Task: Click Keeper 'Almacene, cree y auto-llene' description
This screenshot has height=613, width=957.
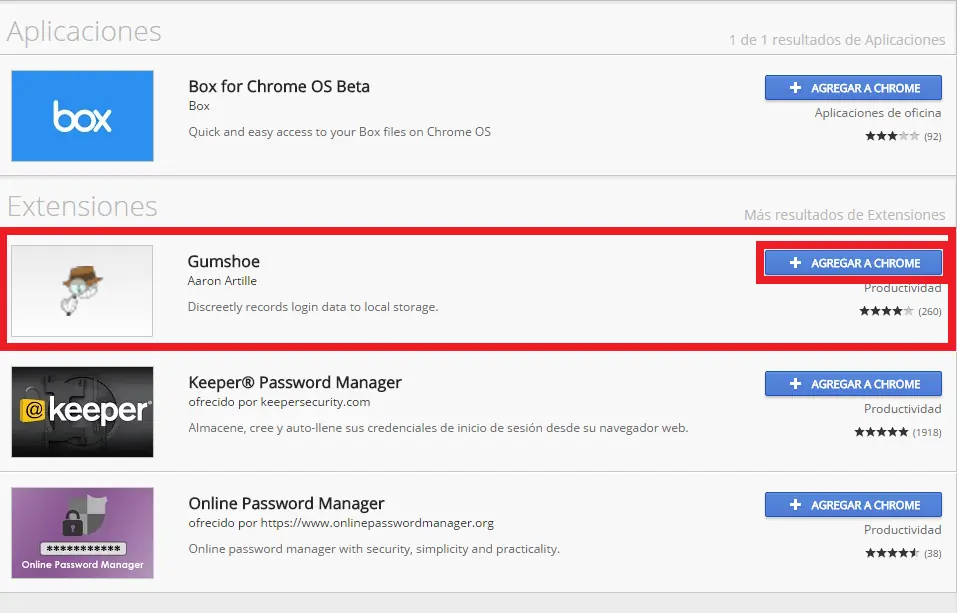Action: pos(438,427)
